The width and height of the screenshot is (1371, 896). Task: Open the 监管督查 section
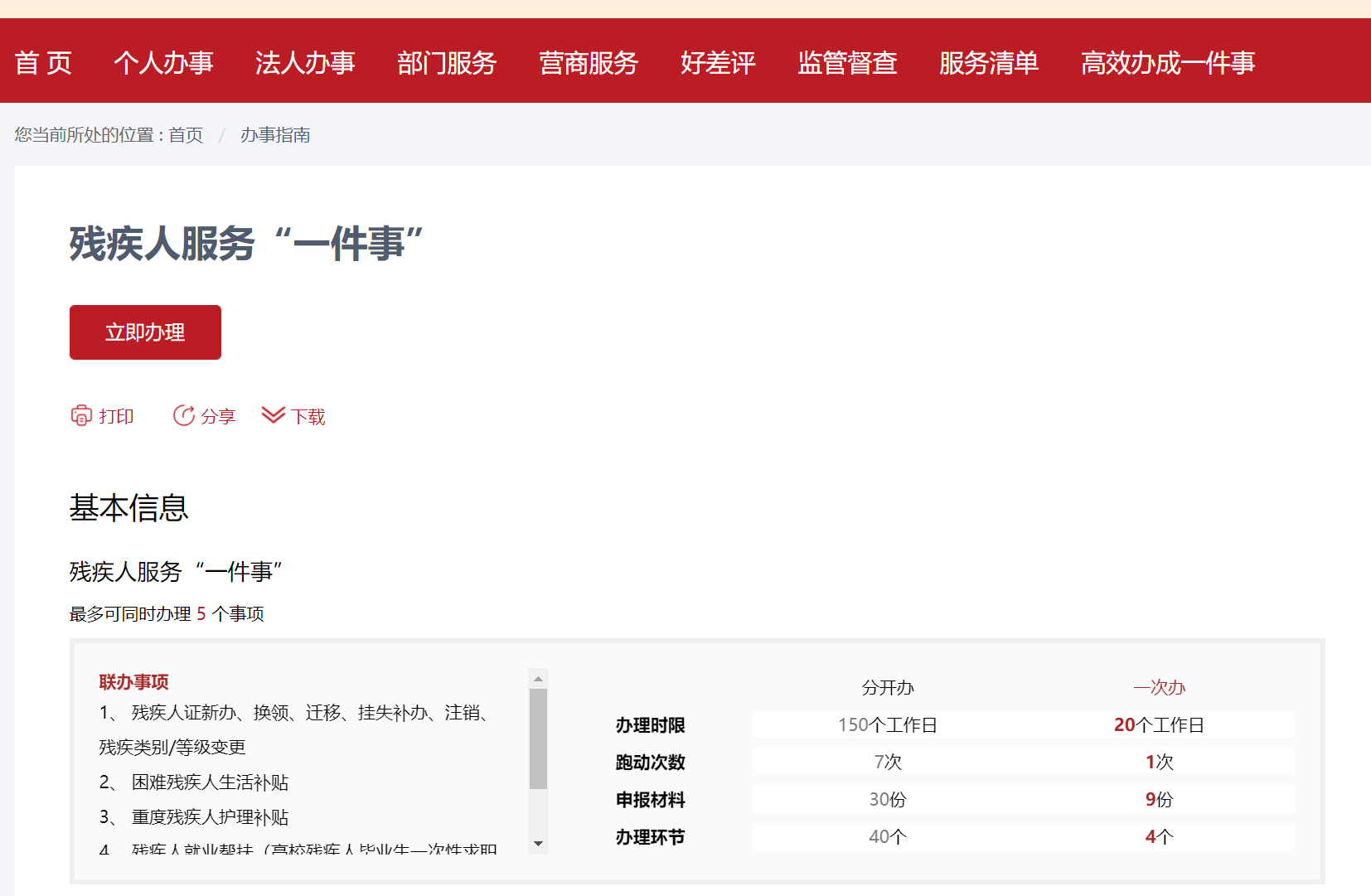[847, 63]
